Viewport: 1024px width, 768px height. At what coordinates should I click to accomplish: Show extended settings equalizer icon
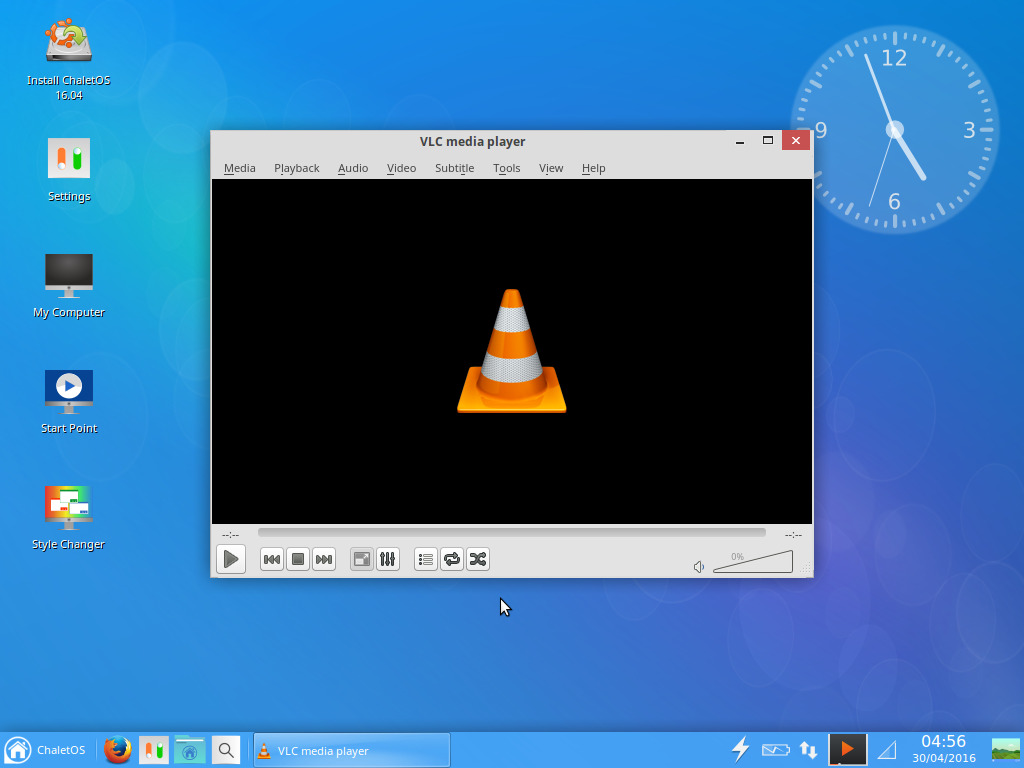click(388, 560)
